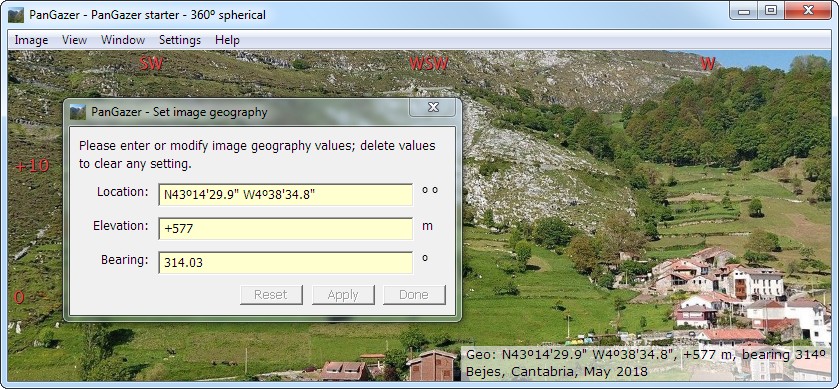Image resolution: width=839 pixels, height=389 pixels.
Task: Click the Elevation input field
Action: click(286, 229)
